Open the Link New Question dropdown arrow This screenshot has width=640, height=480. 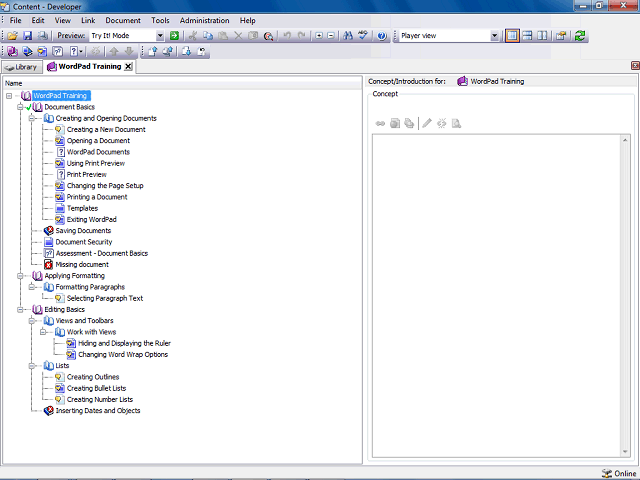(81, 51)
